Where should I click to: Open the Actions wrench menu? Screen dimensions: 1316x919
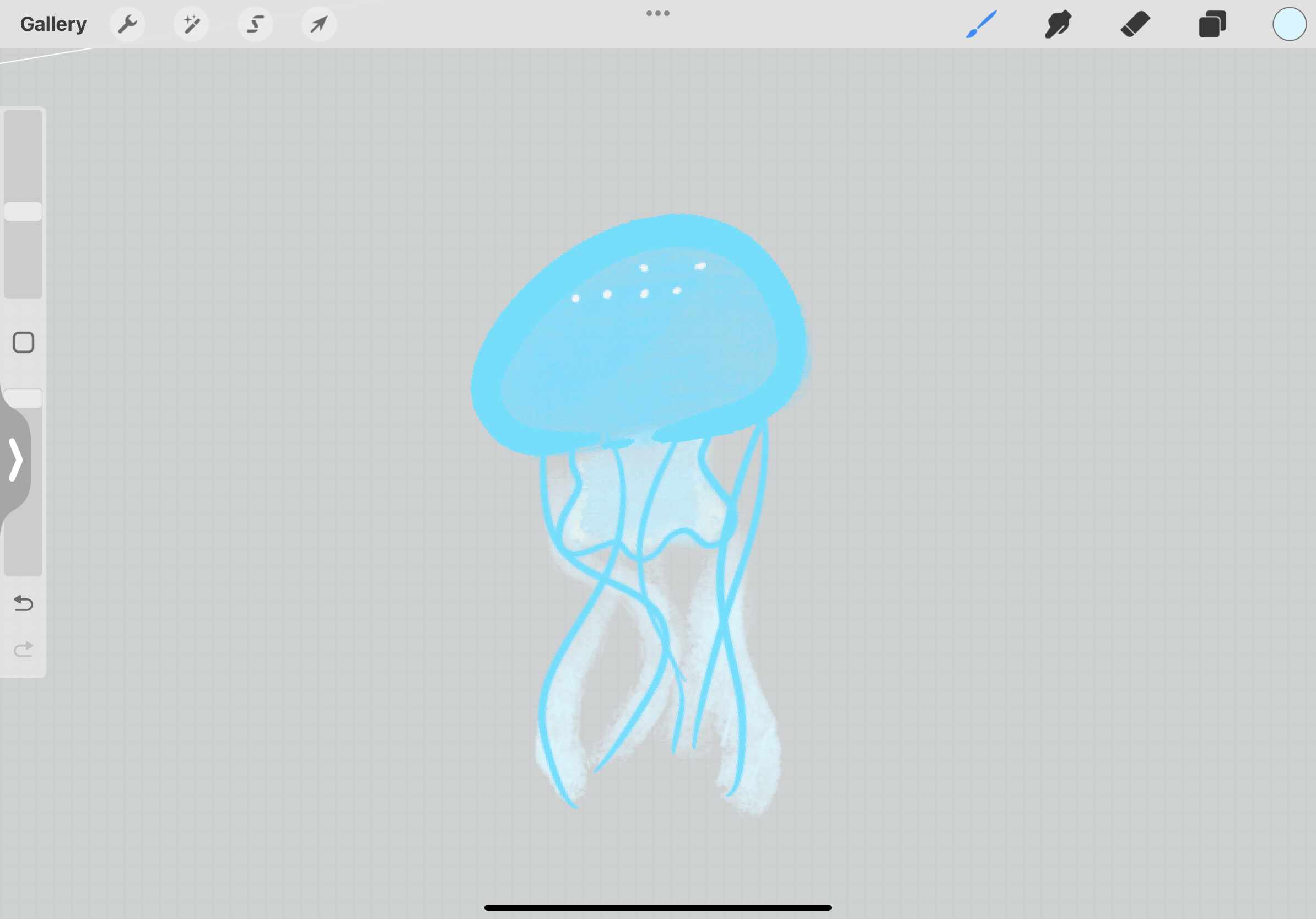(x=127, y=24)
